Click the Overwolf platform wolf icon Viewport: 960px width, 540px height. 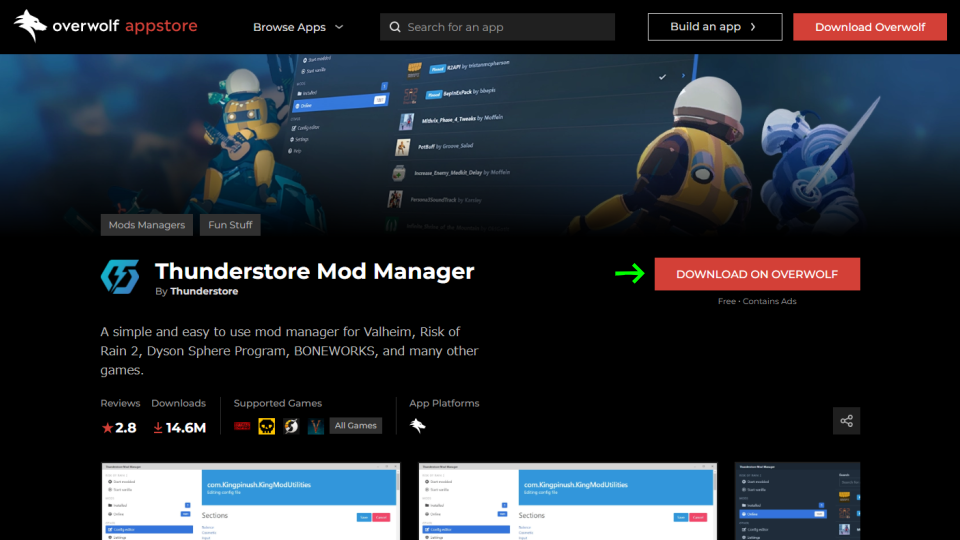(x=418, y=426)
